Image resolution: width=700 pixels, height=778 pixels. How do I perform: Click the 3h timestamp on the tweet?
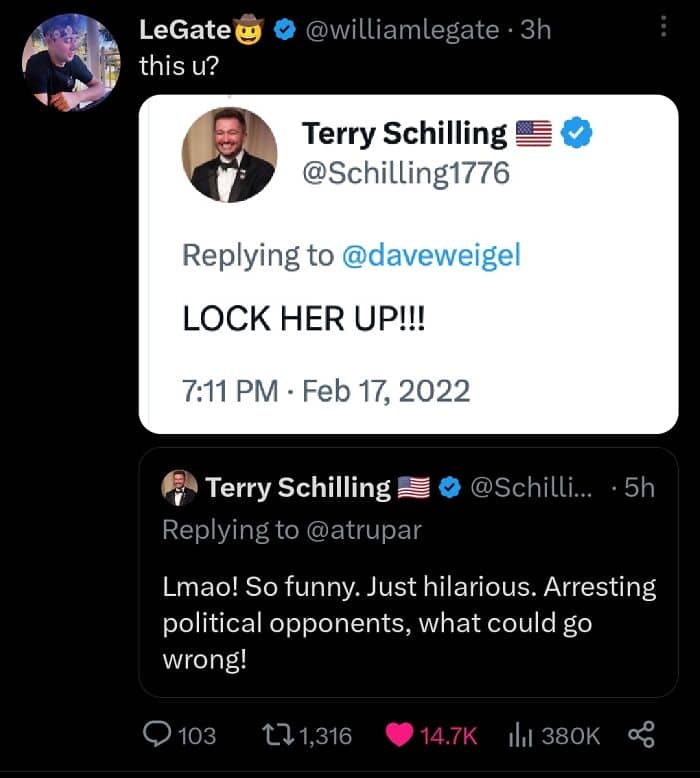(536, 30)
